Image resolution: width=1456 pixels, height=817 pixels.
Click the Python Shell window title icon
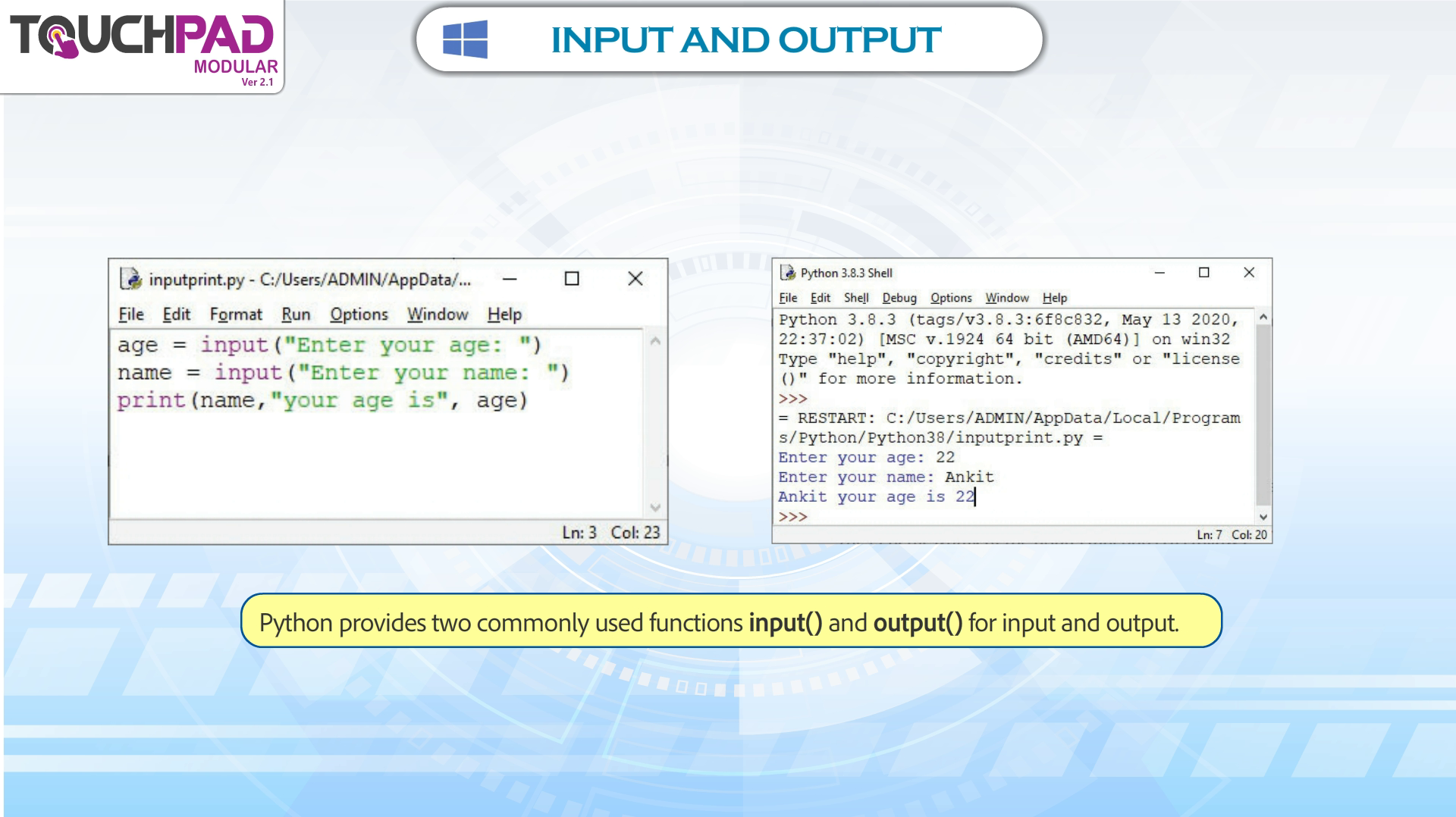pos(788,273)
